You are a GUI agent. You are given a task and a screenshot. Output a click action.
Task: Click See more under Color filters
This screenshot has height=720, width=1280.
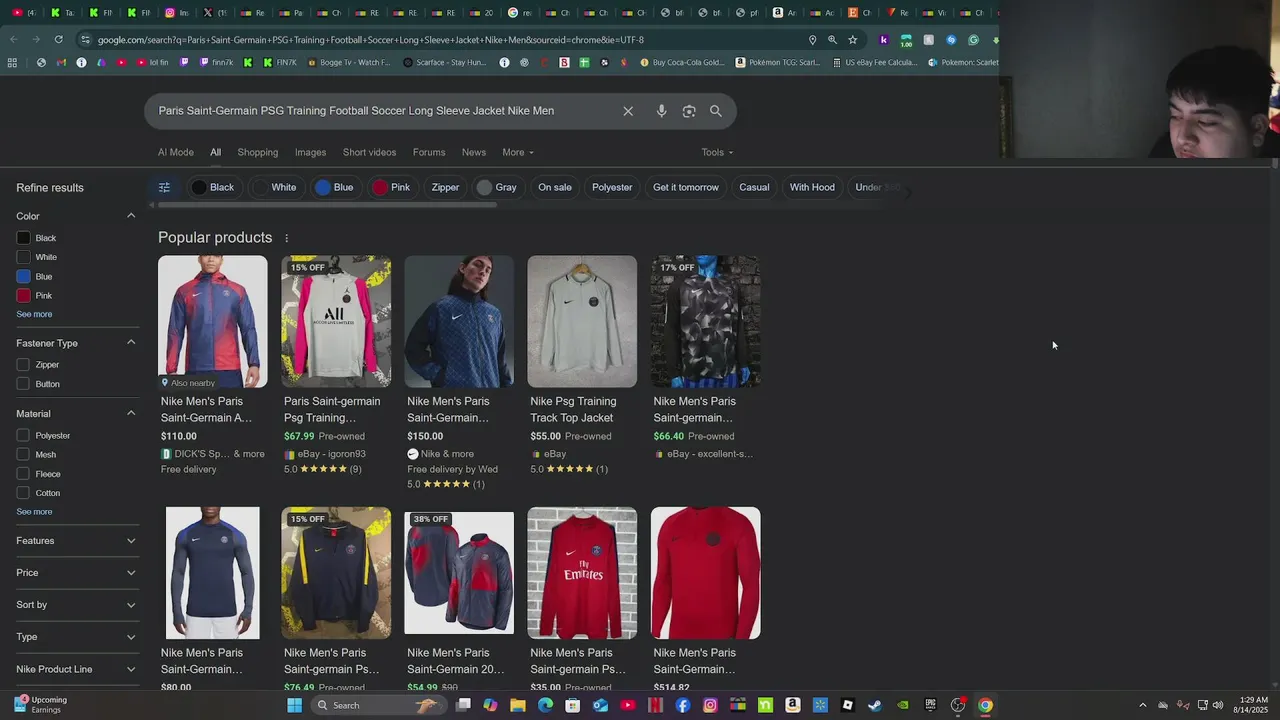(x=34, y=314)
